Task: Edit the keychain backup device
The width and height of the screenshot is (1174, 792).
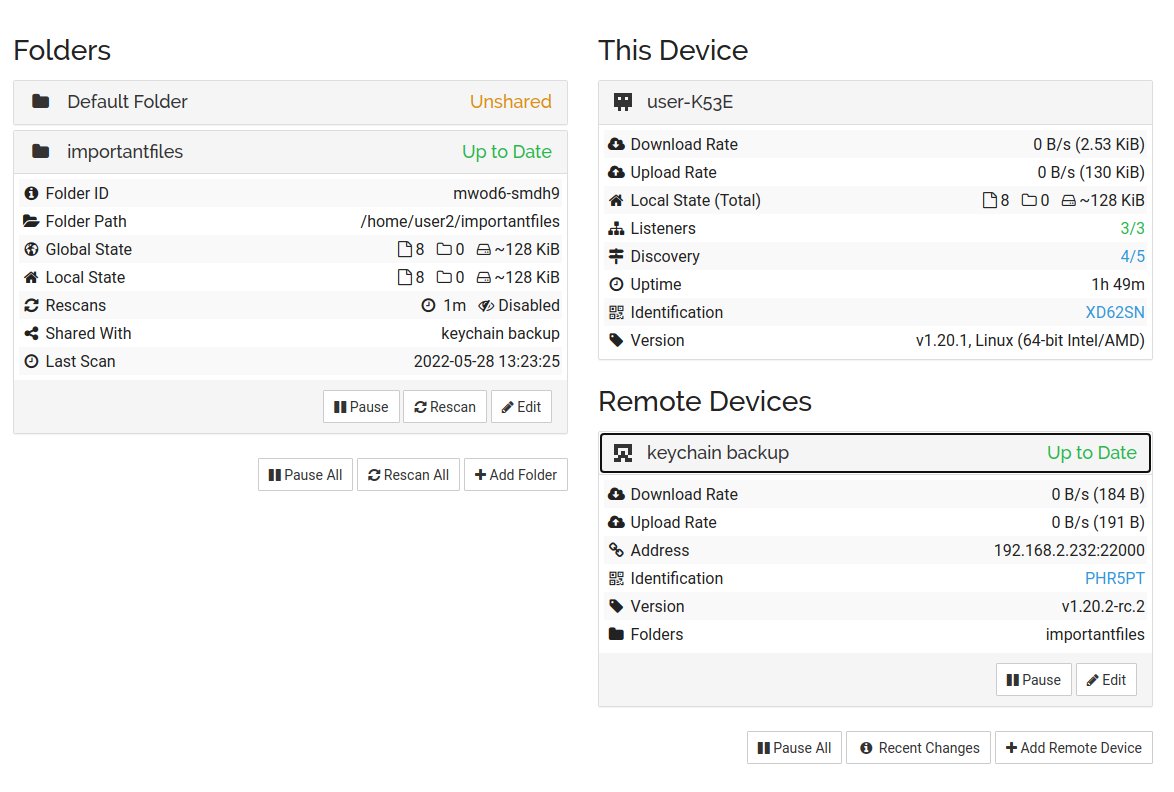Action: point(1106,680)
